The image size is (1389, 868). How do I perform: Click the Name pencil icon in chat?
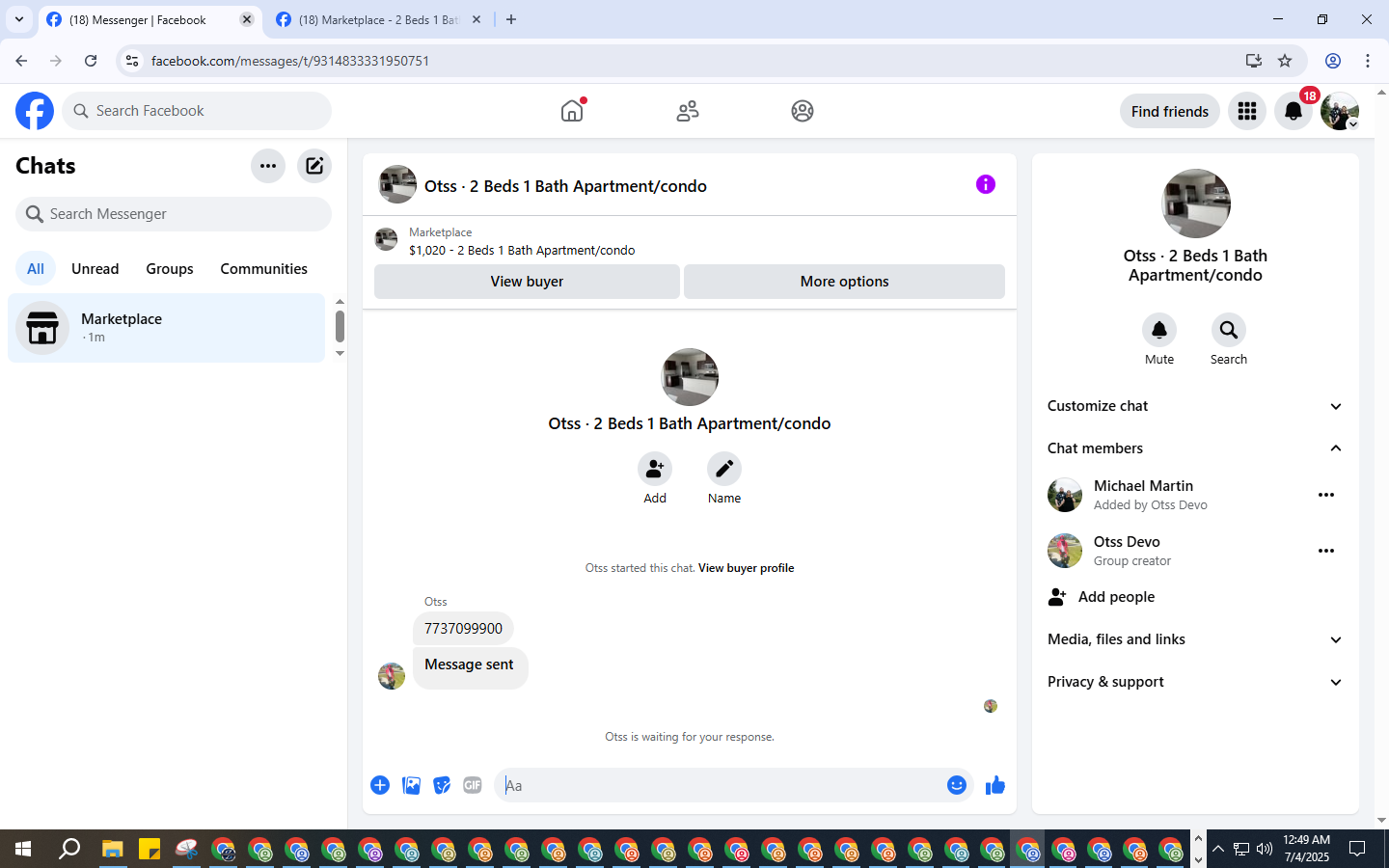pyautogui.click(x=724, y=469)
